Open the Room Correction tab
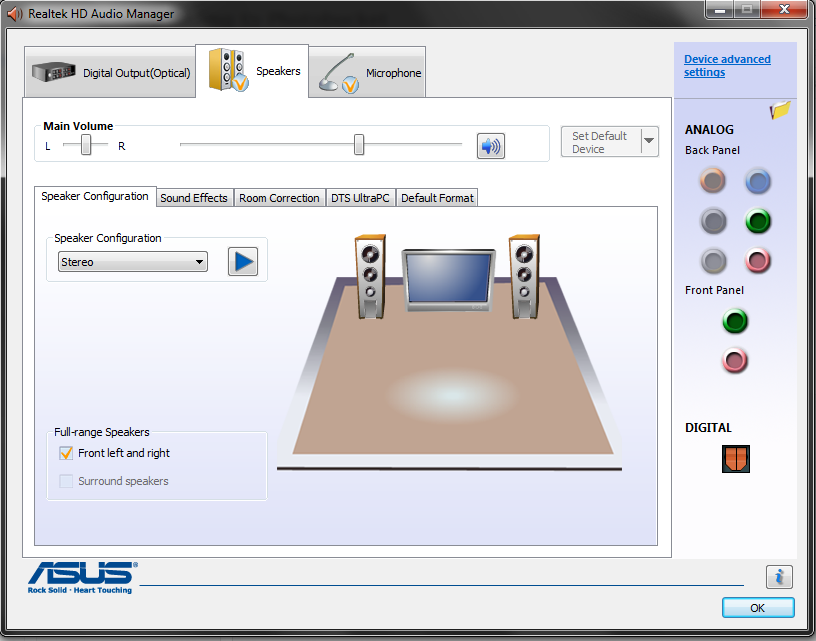The height and width of the screenshot is (641, 816). click(279, 198)
